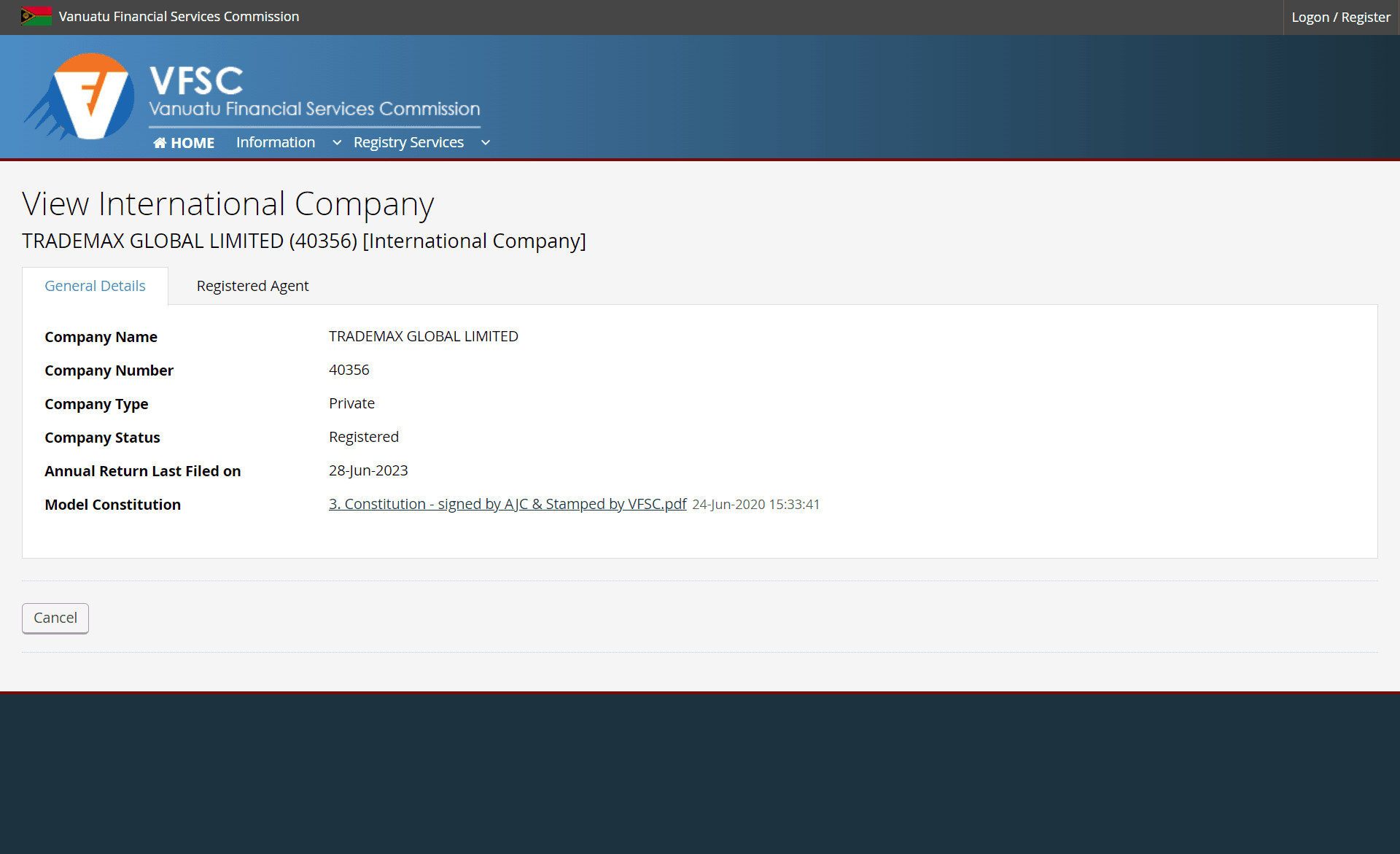Click the Company Type label
Image resolution: width=1400 pixels, height=854 pixels.
click(96, 404)
